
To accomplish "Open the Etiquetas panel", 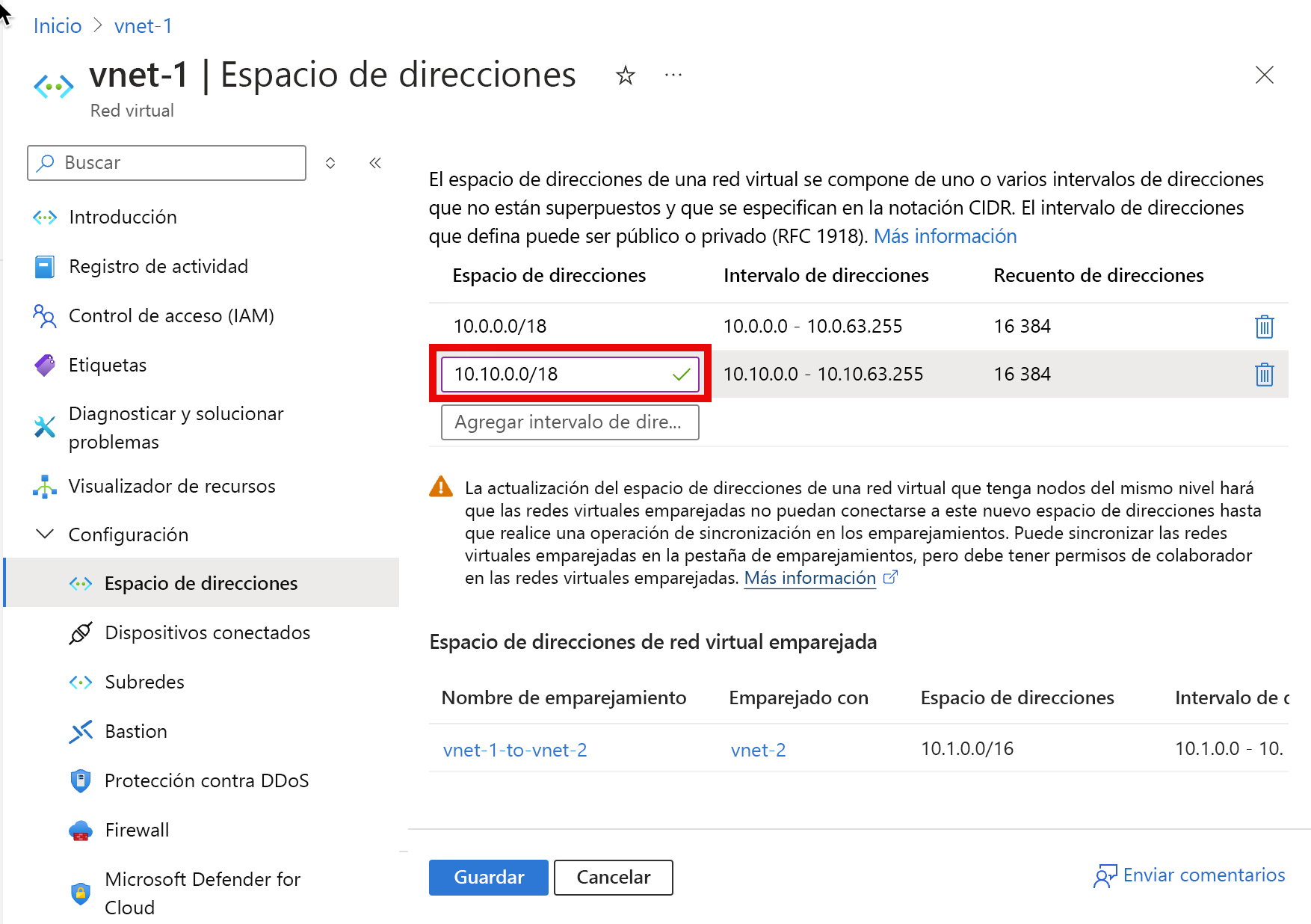I will pyautogui.click(x=108, y=365).
